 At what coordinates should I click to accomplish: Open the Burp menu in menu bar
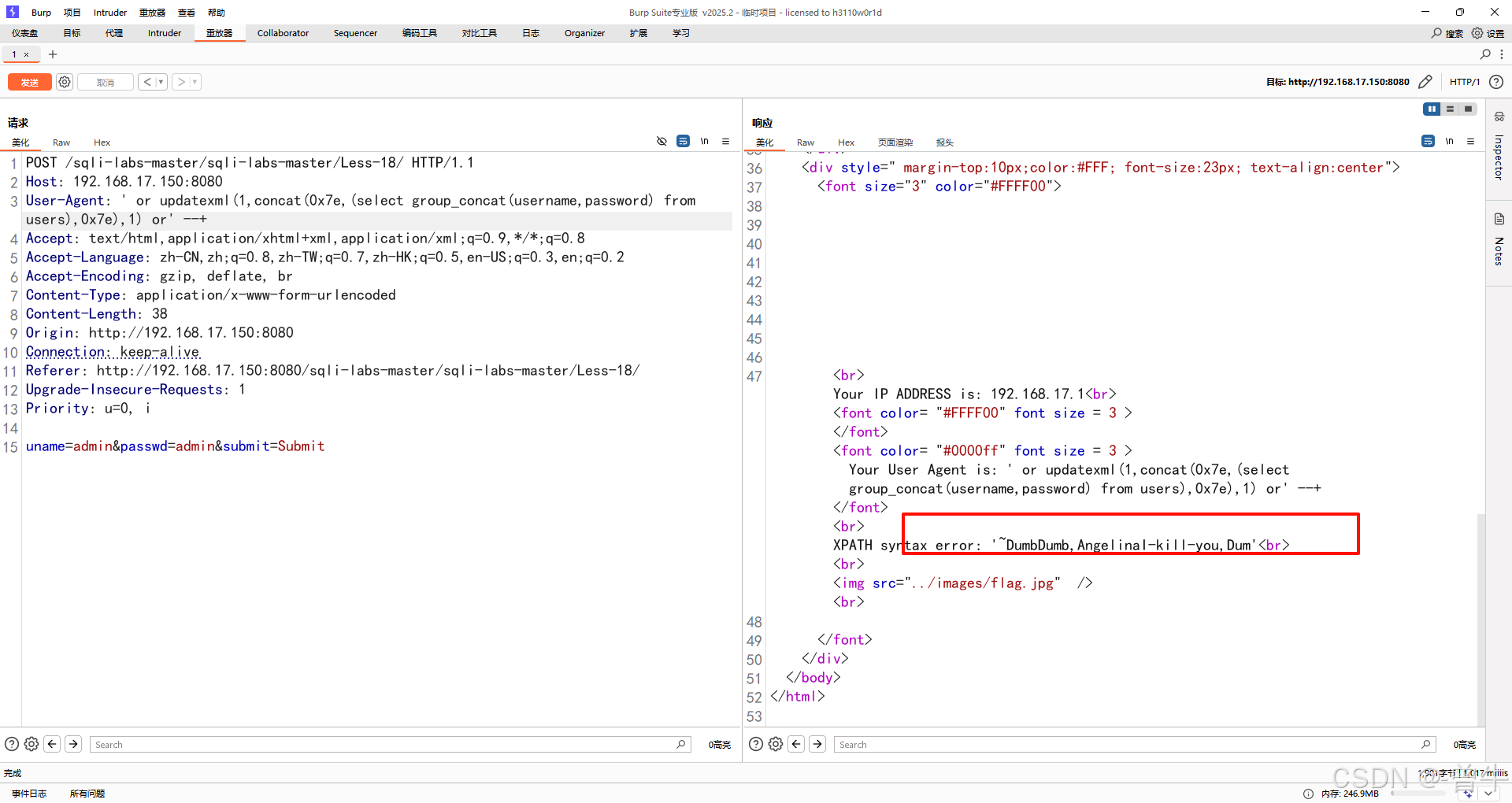pos(41,13)
